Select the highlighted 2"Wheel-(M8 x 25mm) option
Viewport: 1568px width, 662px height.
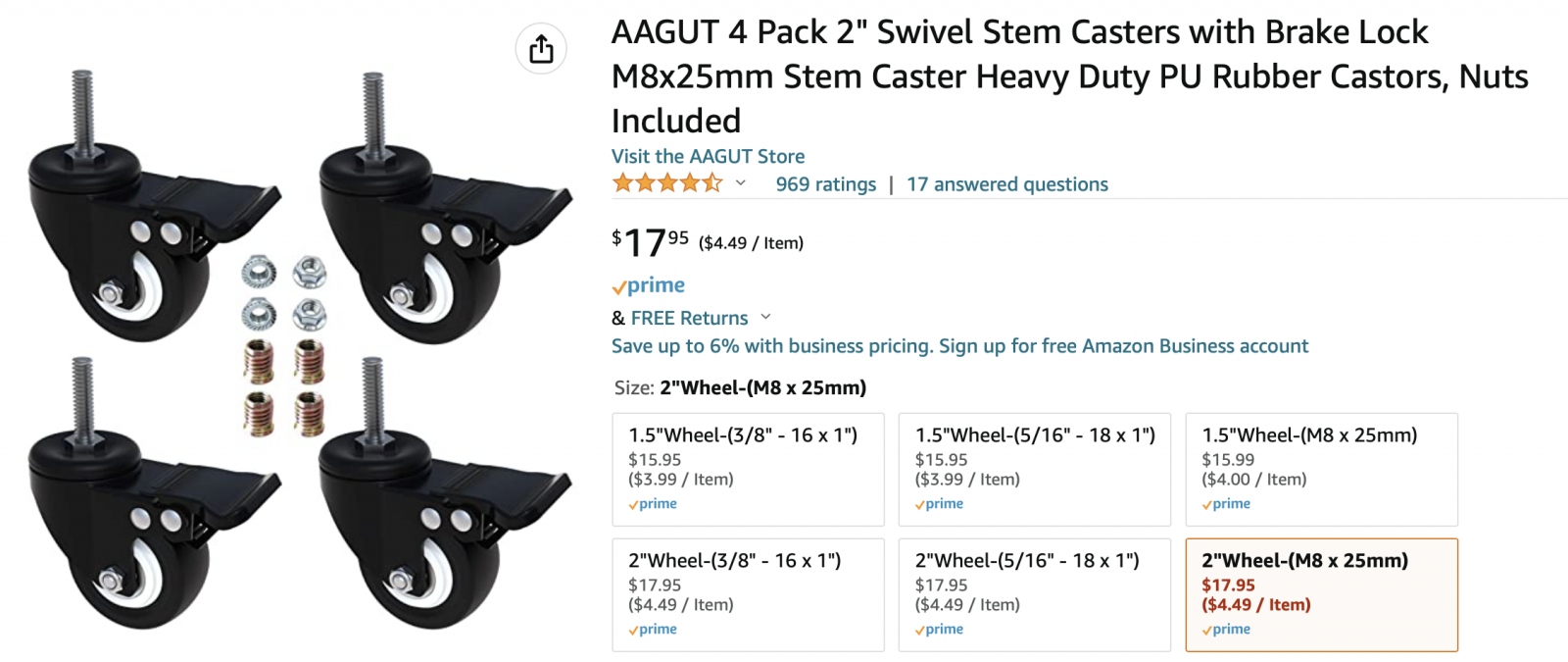(1322, 595)
